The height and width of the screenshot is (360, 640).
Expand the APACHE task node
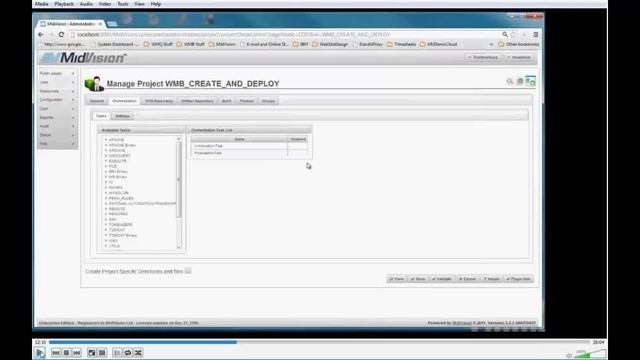(106, 140)
